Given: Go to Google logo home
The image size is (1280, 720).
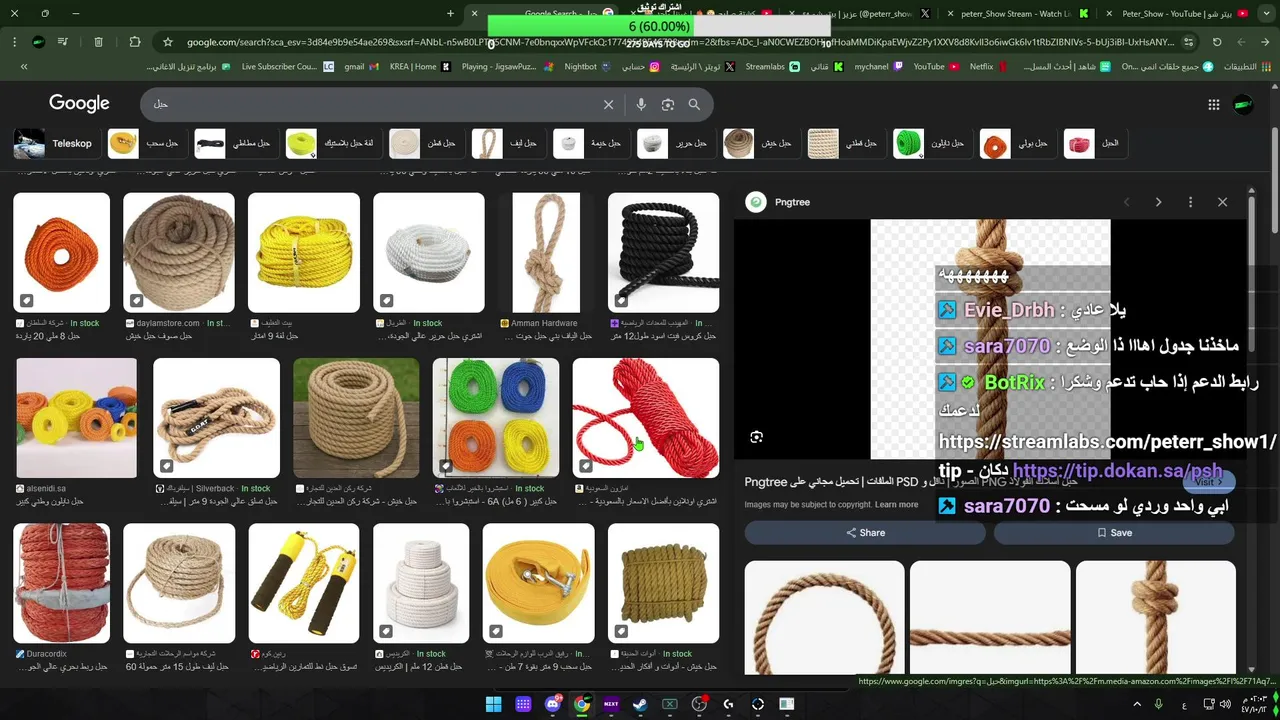Looking at the screenshot, I should click(x=79, y=104).
